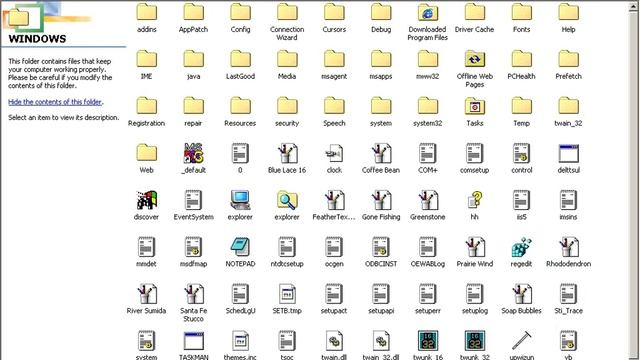Select the ODBCINST configuration file
This screenshot has width=640, height=360.
click(381, 247)
